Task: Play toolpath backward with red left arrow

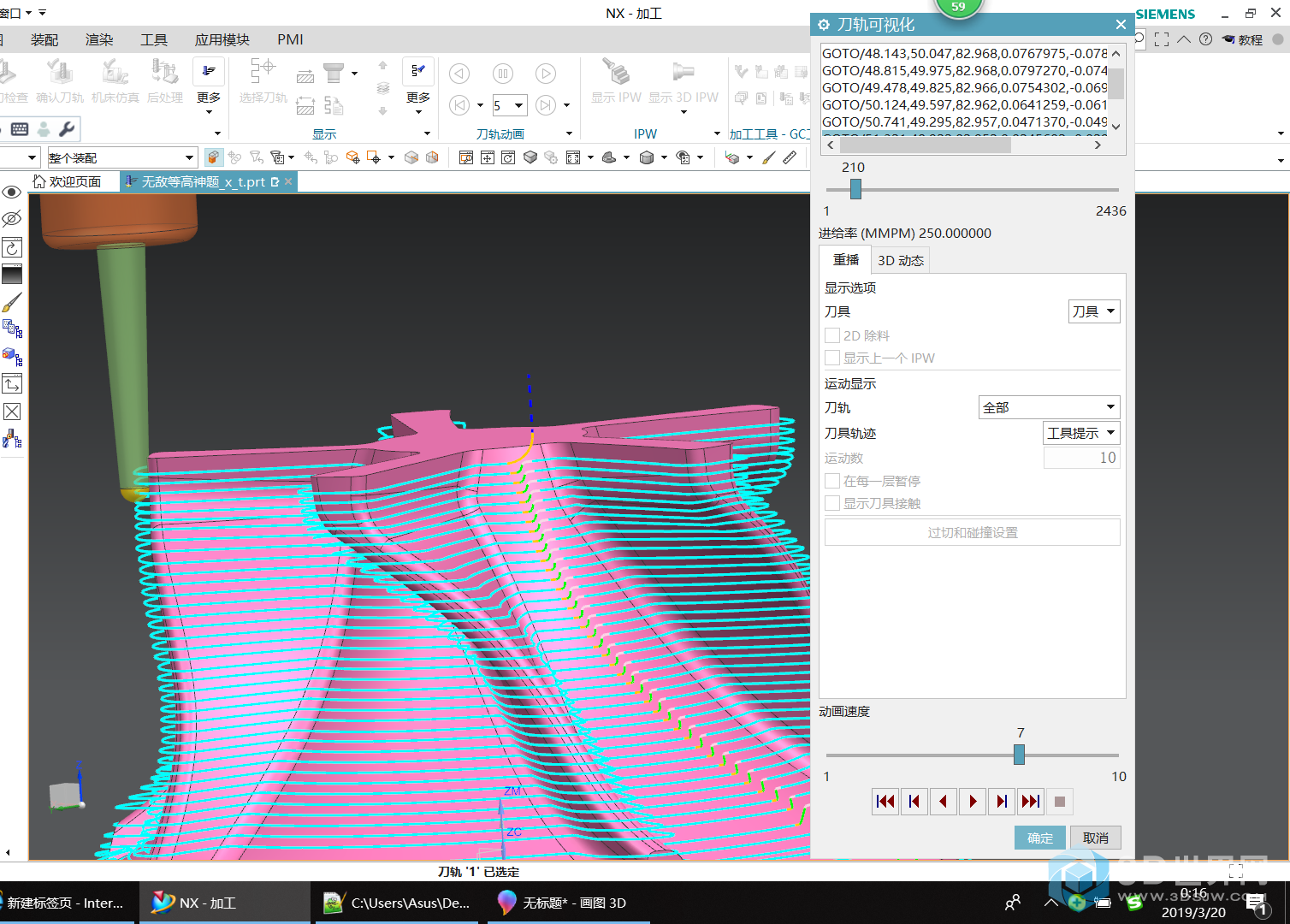Action: [944, 802]
